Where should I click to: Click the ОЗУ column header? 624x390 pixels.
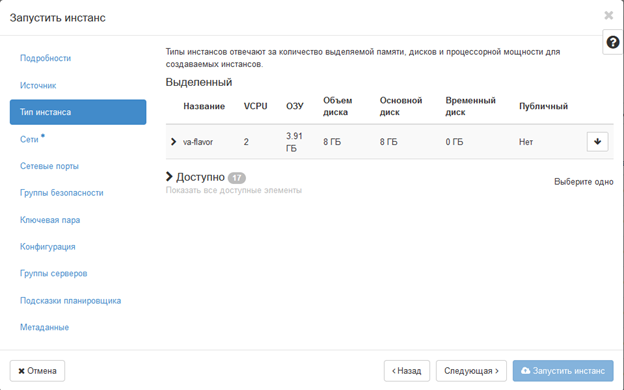tap(295, 106)
